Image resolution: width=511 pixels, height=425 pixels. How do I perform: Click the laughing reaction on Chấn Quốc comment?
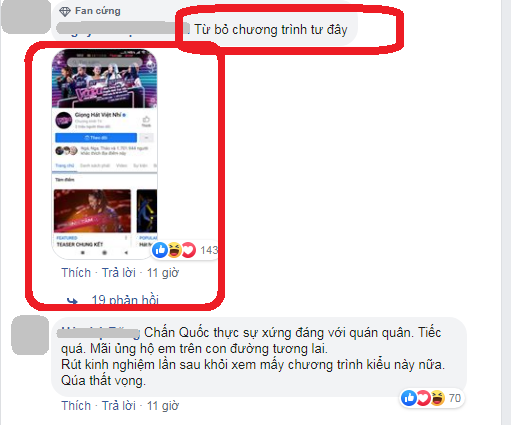pos(438,398)
